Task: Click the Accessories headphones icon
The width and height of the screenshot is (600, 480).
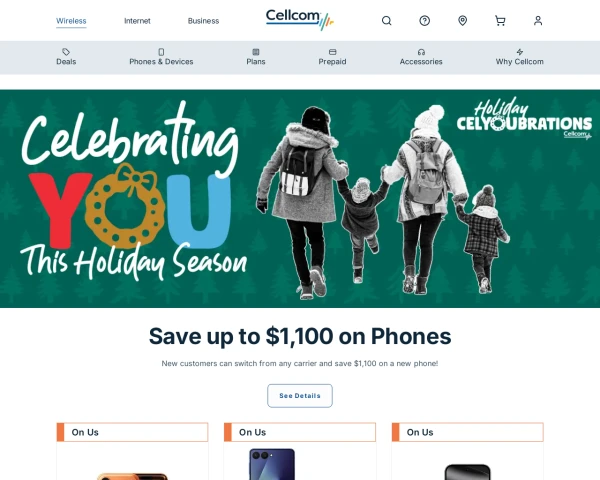Action: click(x=421, y=52)
